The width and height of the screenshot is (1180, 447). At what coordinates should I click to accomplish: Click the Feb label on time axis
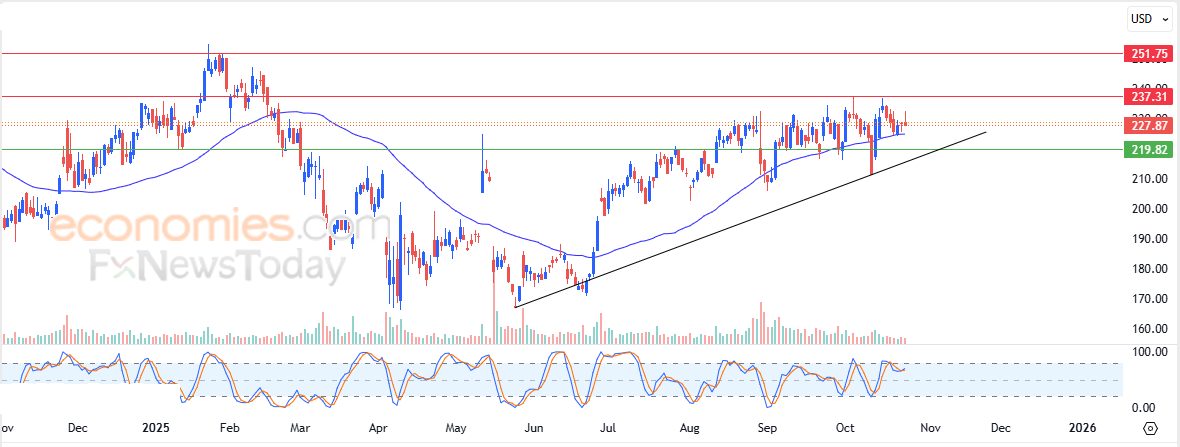(x=229, y=428)
